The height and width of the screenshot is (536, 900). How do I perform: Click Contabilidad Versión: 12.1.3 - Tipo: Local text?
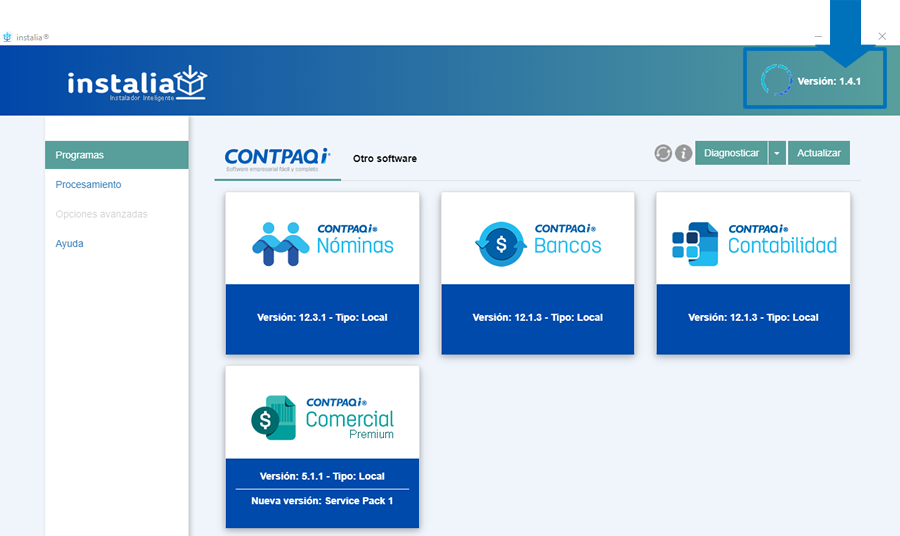pyautogui.click(x=753, y=317)
